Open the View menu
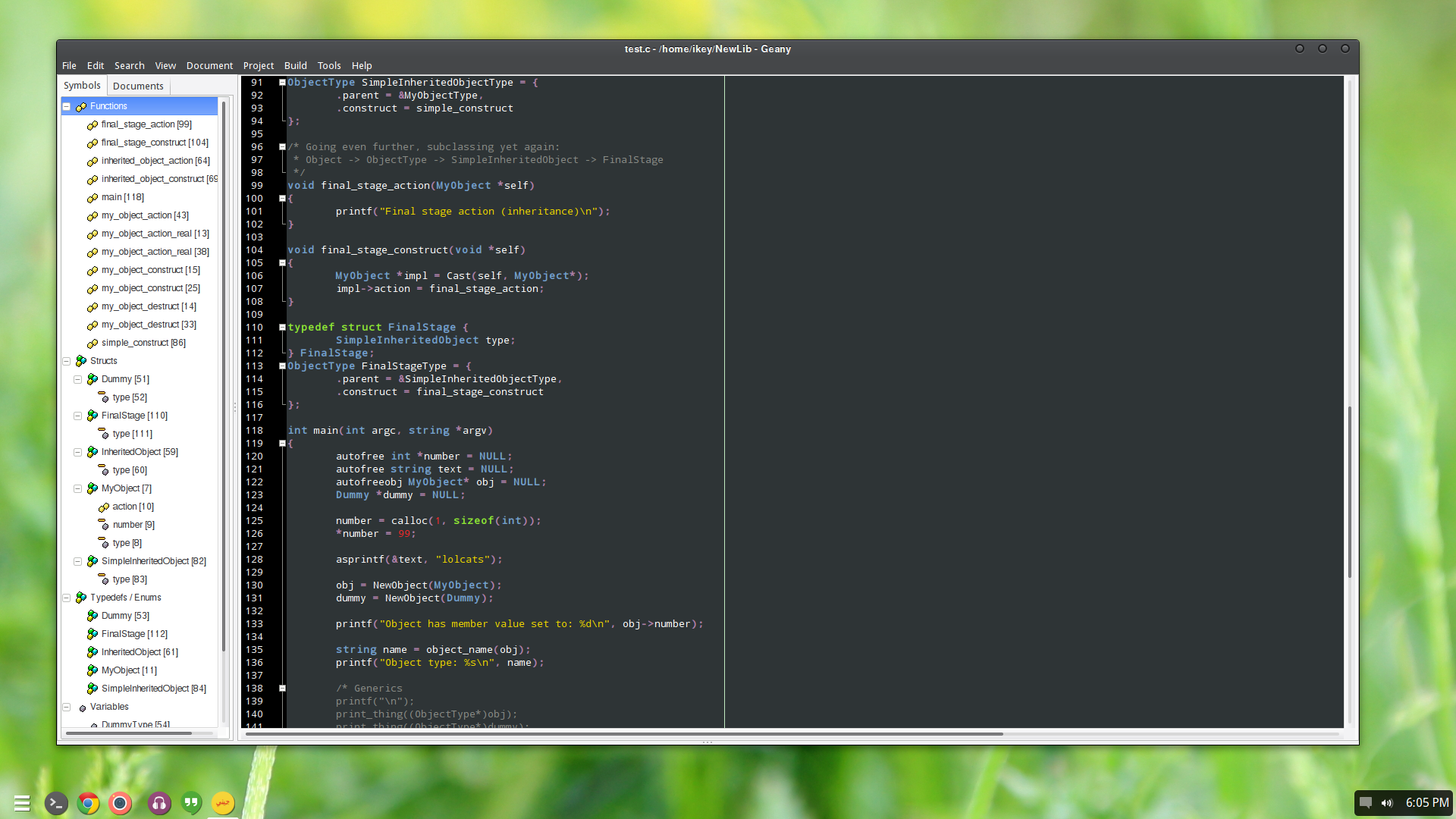 pos(165,66)
